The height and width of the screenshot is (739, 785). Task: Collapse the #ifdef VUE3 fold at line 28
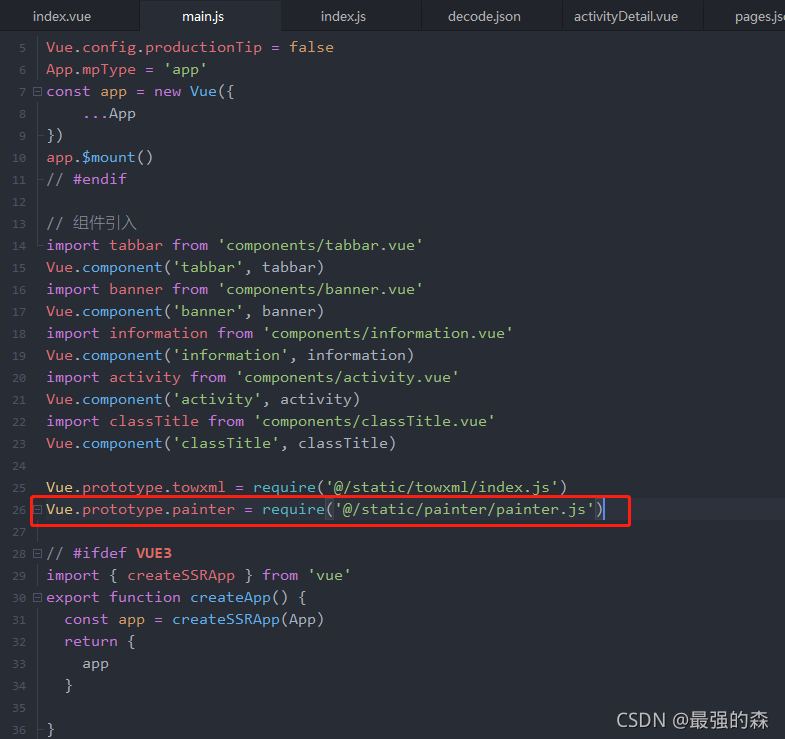coord(37,554)
